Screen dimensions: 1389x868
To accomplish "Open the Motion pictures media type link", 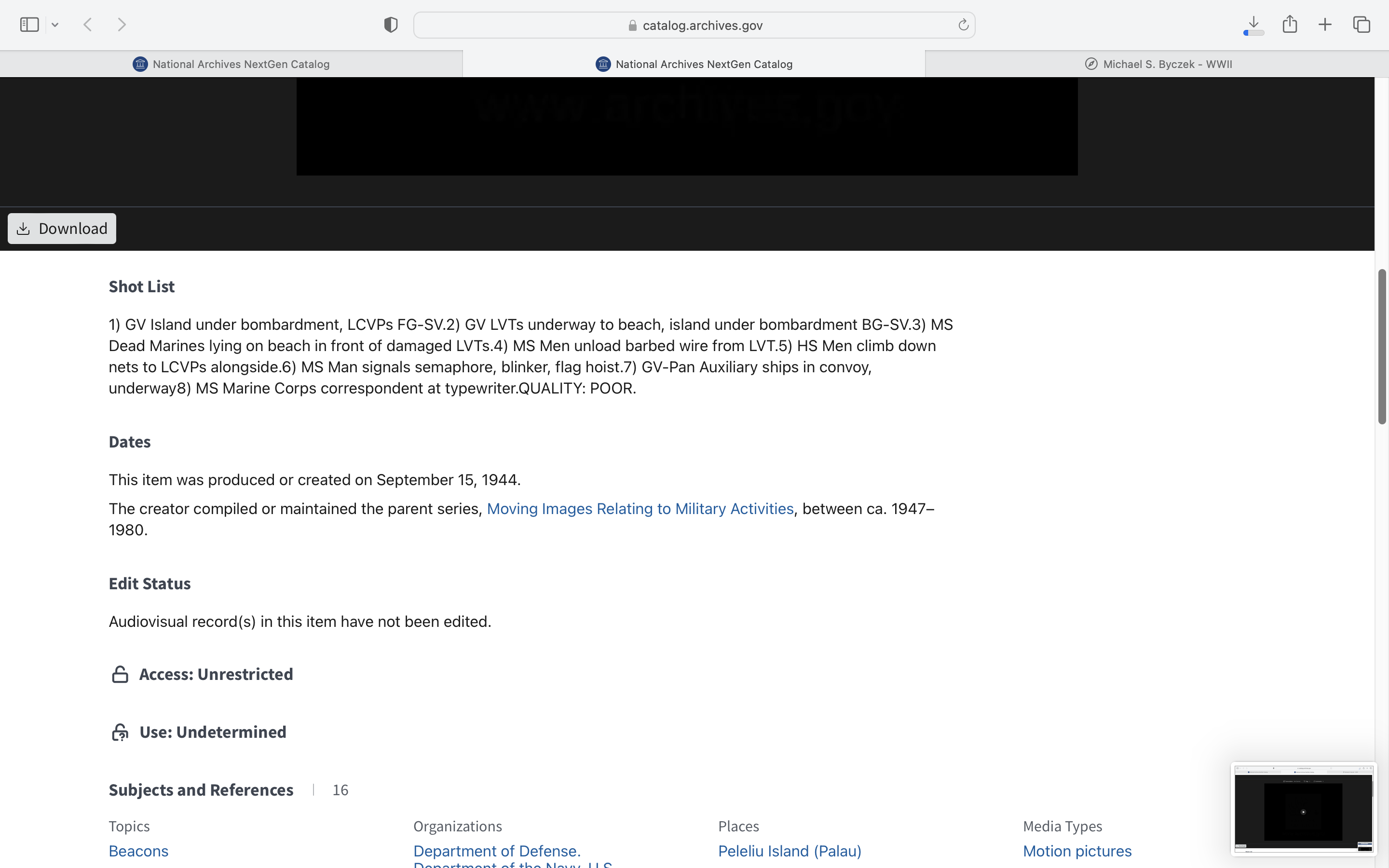I will coord(1077,851).
